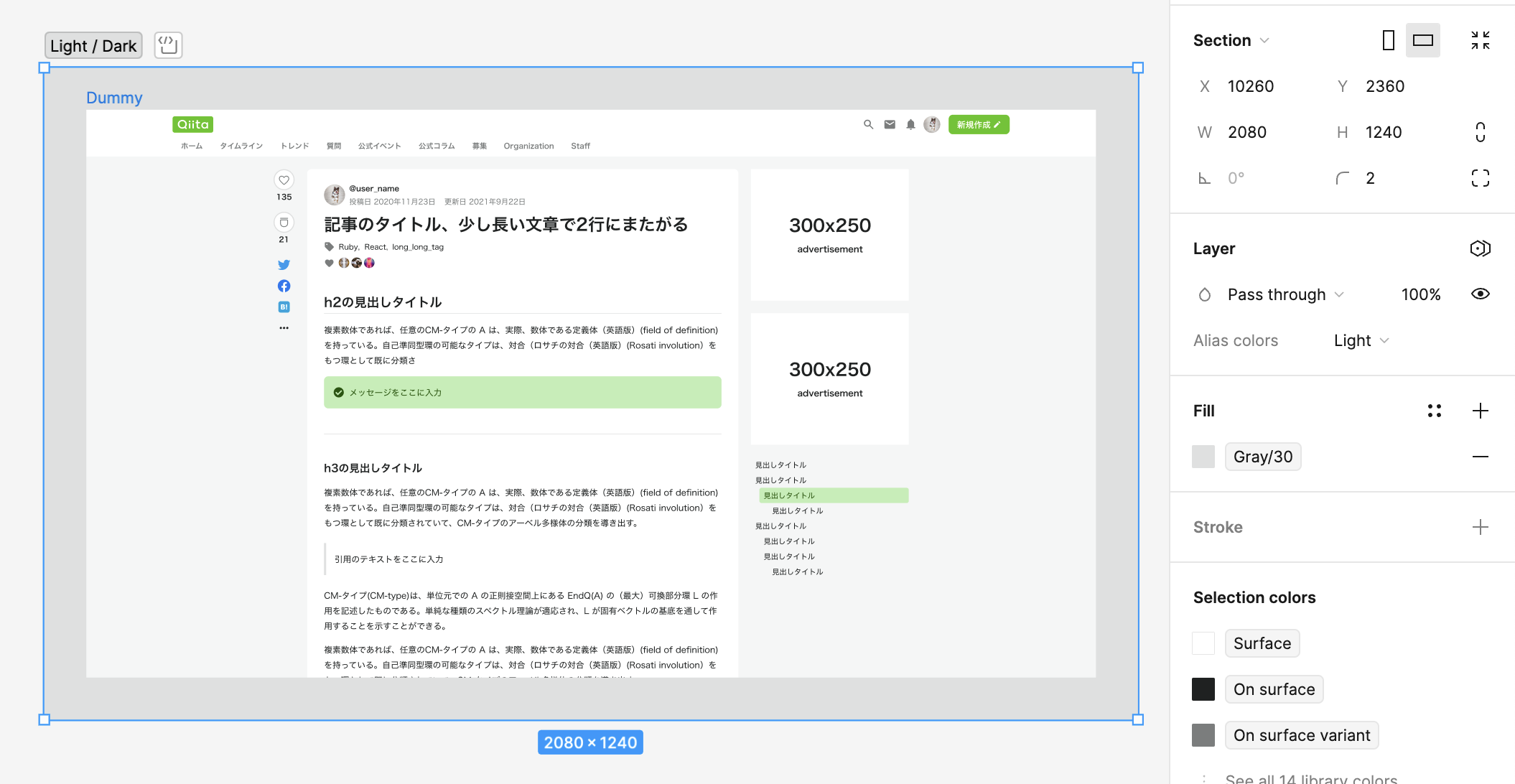Click the code icon next to the Light / Dark label
Viewport: 1515px width, 784px height.
tap(168, 45)
